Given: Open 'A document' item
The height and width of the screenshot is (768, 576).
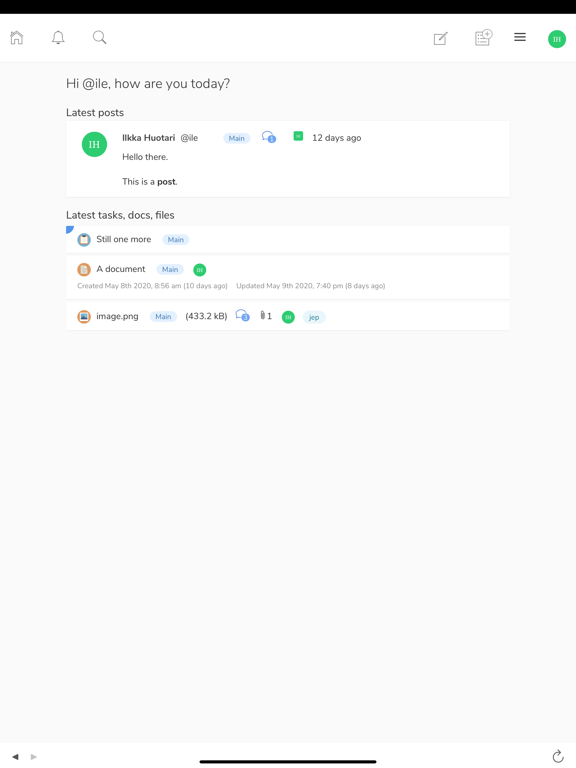Looking at the screenshot, I should point(120,269).
